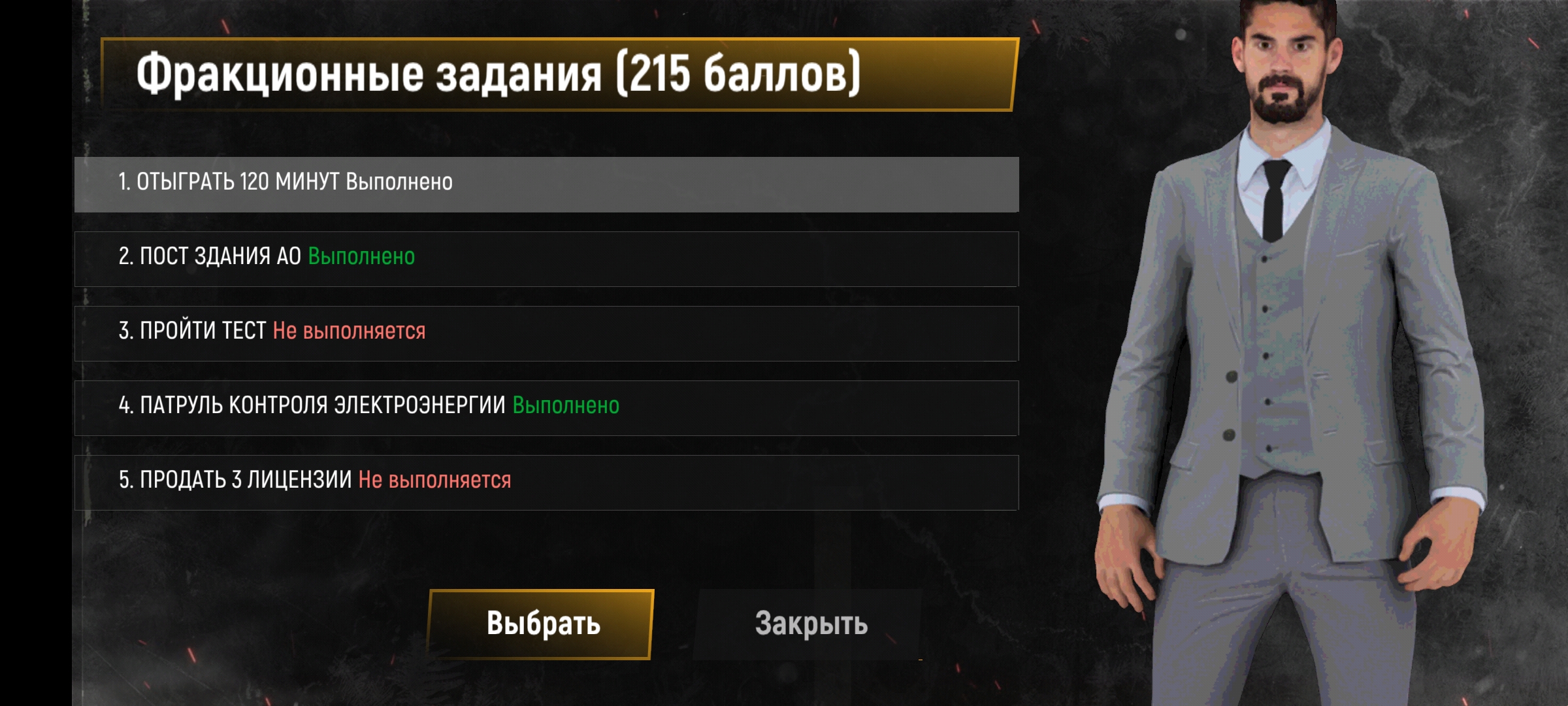Select the task "ОТЫГРАТЬ 120 МИНУТ"
The image size is (1568, 706).
click(x=546, y=184)
